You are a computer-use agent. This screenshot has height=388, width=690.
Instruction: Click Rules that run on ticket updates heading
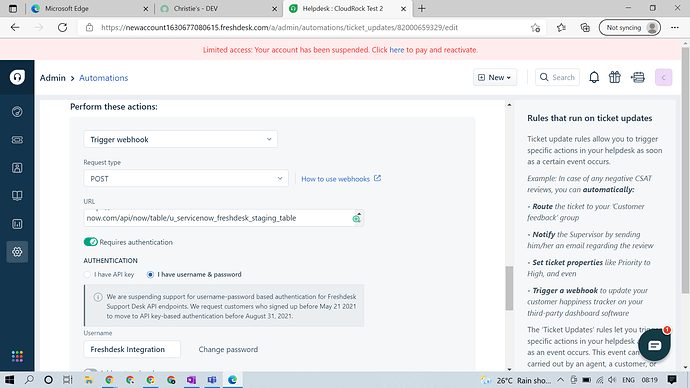click(x=590, y=118)
